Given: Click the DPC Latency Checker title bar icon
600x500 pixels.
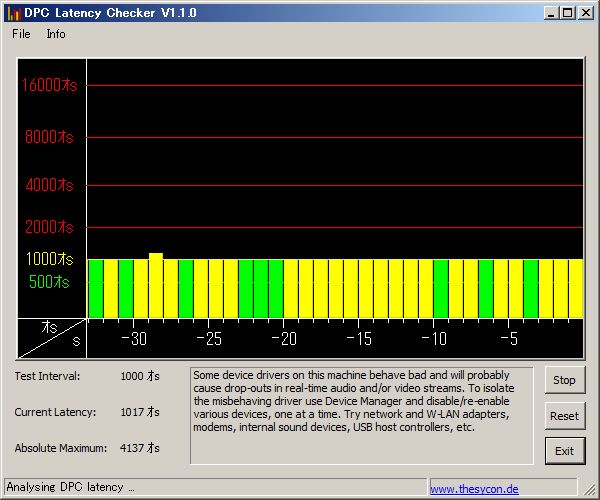Looking at the screenshot, I should coord(14,13).
